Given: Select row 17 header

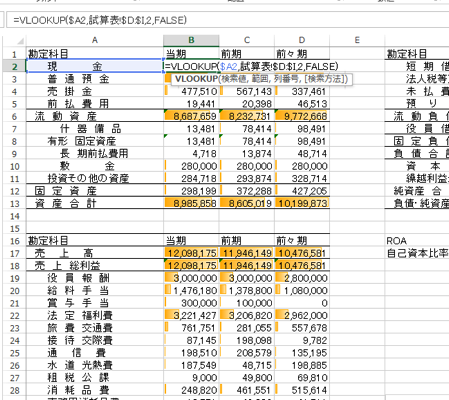Looking at the screenshot, I should point(15,253).
